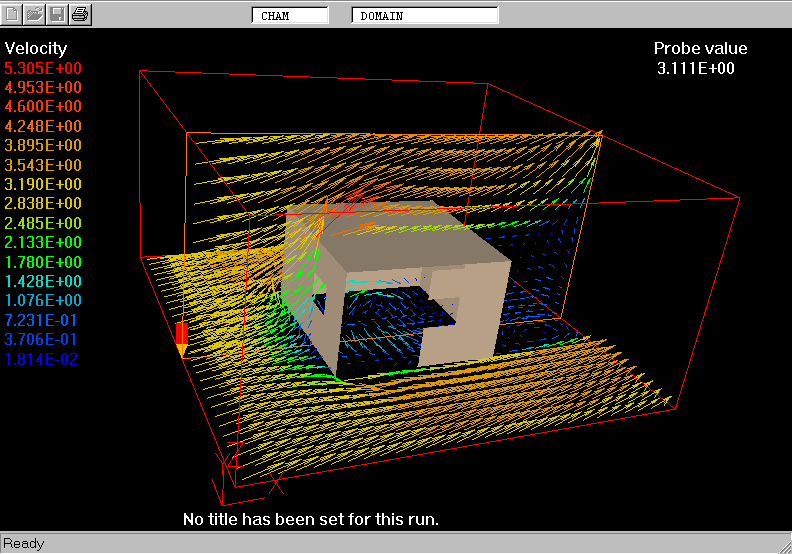Click the cyan legend value 1.428E+00

point(44,281)
